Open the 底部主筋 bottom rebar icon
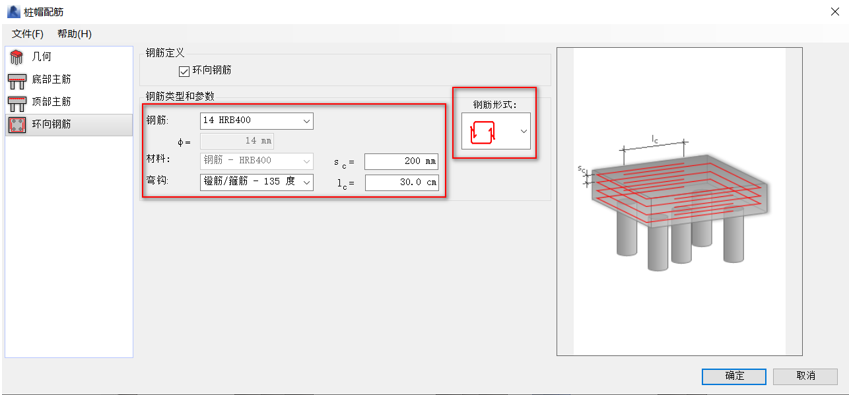 [x=17, y=80]
